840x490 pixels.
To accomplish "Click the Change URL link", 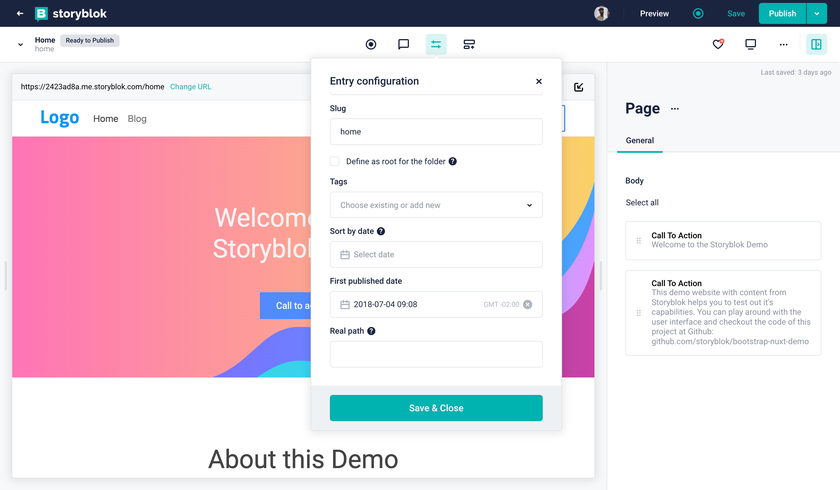I will (191, 87).
